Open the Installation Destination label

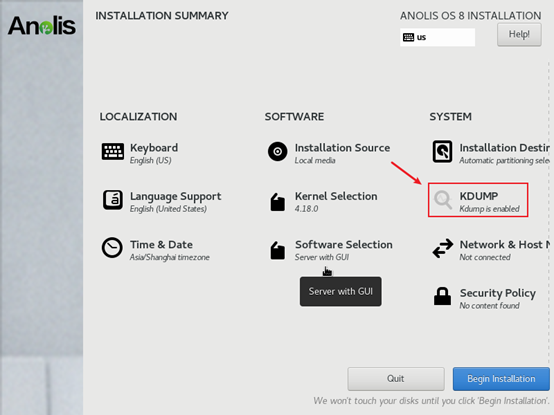point(505,148)
